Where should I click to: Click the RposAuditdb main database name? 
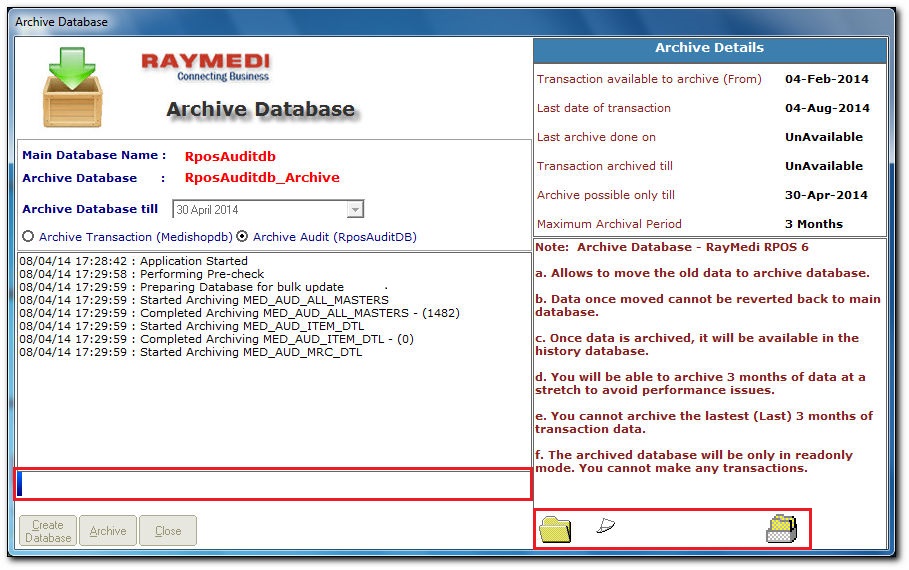point(230,156)
